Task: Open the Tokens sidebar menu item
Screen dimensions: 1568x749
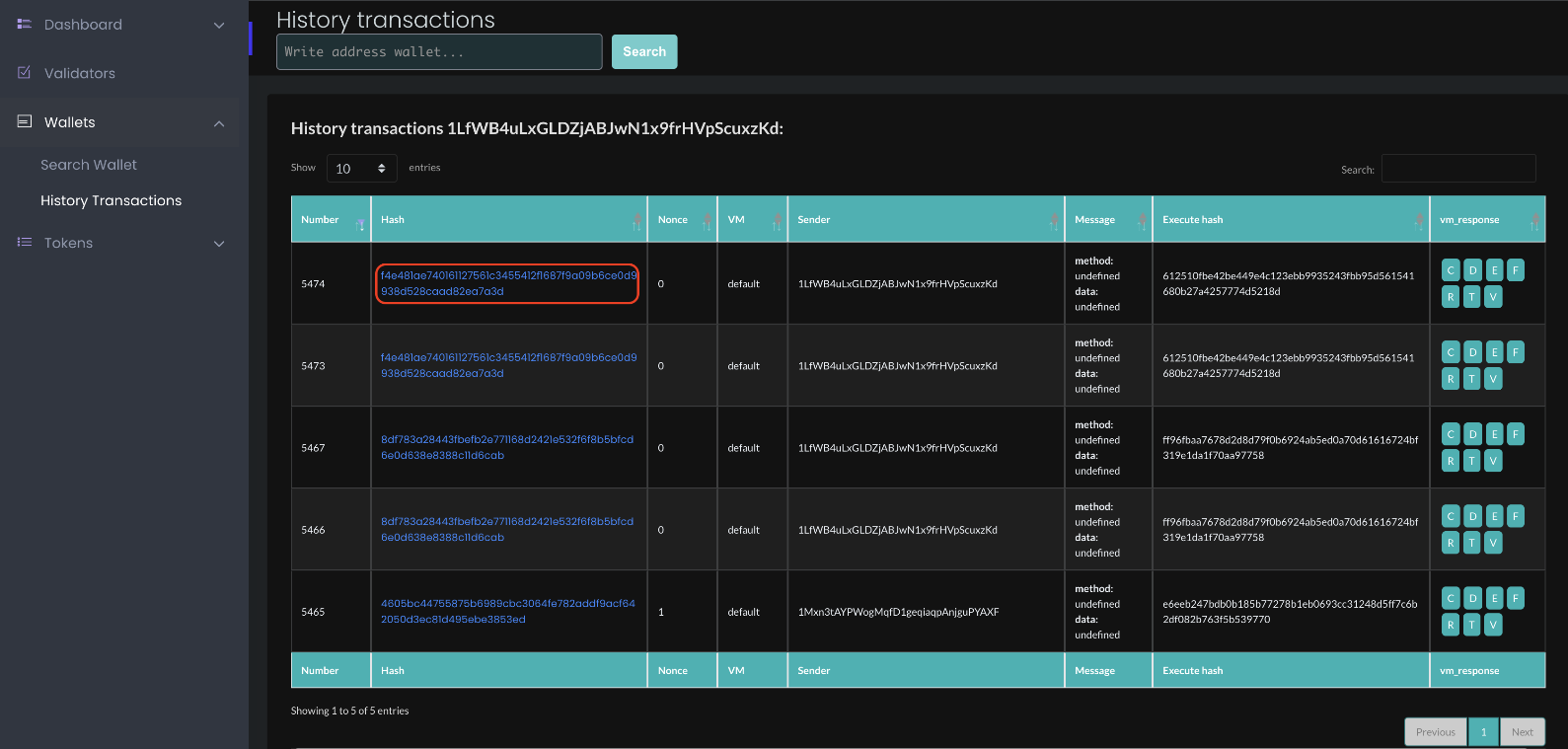Action: click(68, 243)
